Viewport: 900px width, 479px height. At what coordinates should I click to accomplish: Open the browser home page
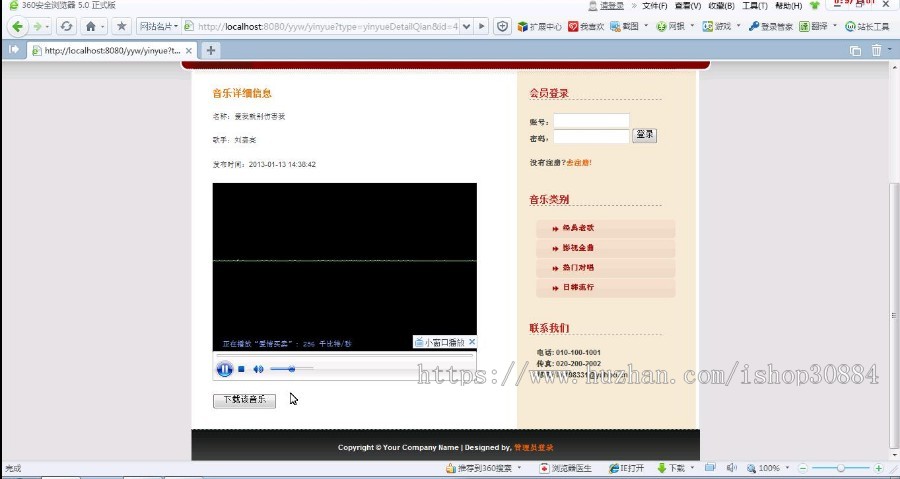tap(91, 26)
